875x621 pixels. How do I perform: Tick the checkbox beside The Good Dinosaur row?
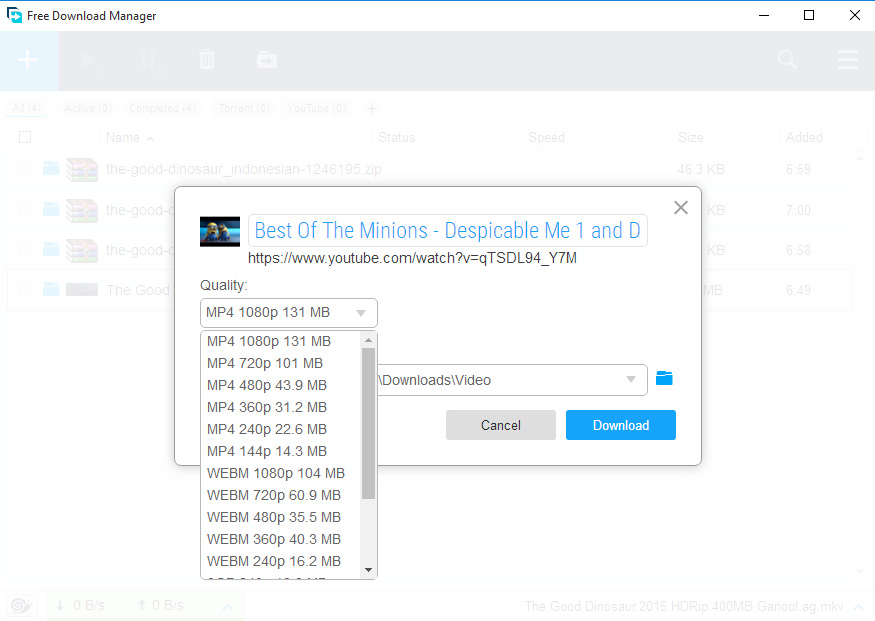(x=23, y=290)
